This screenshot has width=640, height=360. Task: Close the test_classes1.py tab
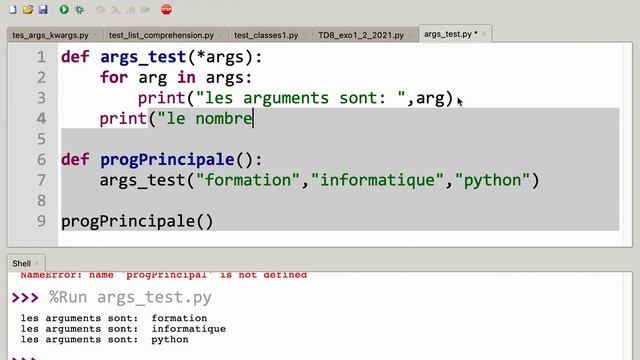(305, 36)
